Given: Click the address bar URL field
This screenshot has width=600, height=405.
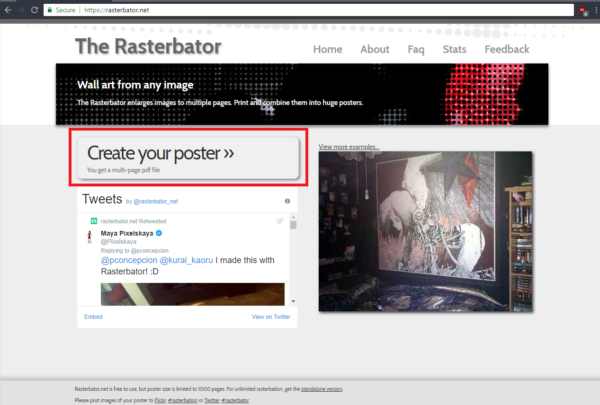Looking at the screenshot, I should point(300,8).
